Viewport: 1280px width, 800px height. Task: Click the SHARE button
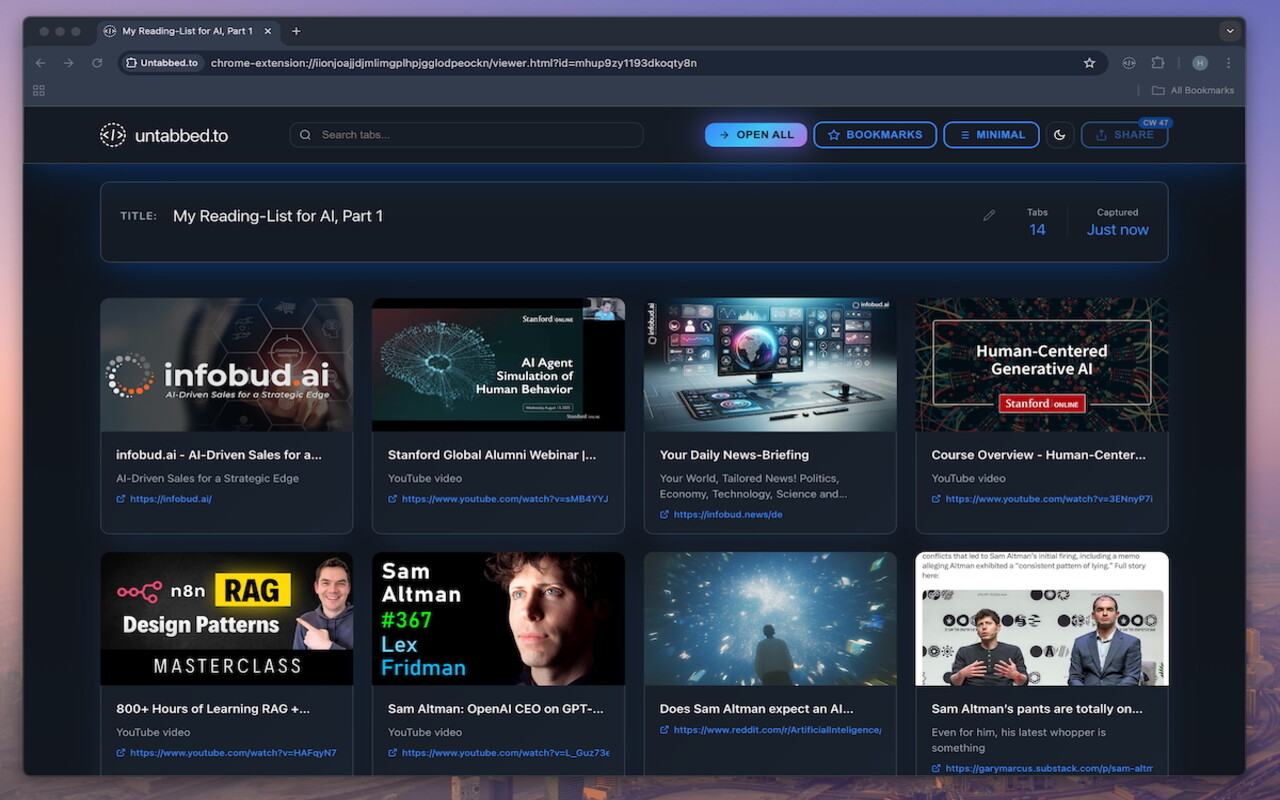[1124, 135]
